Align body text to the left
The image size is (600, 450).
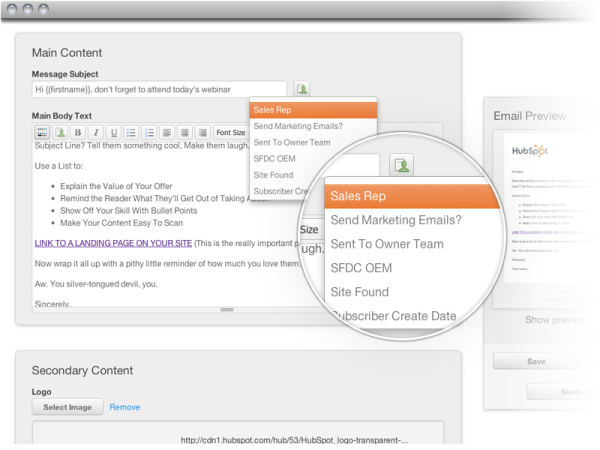click(167, 132)
